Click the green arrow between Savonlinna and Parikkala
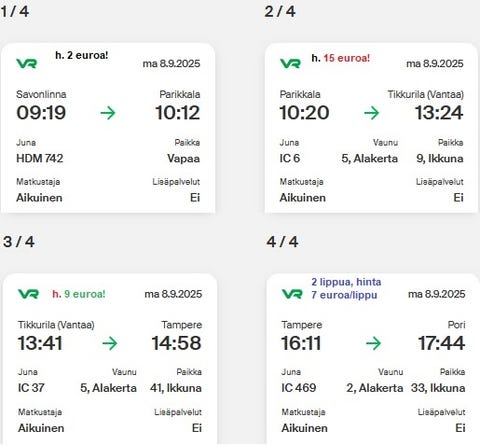This screenshot has width=480, height=445. coord(108,113)
